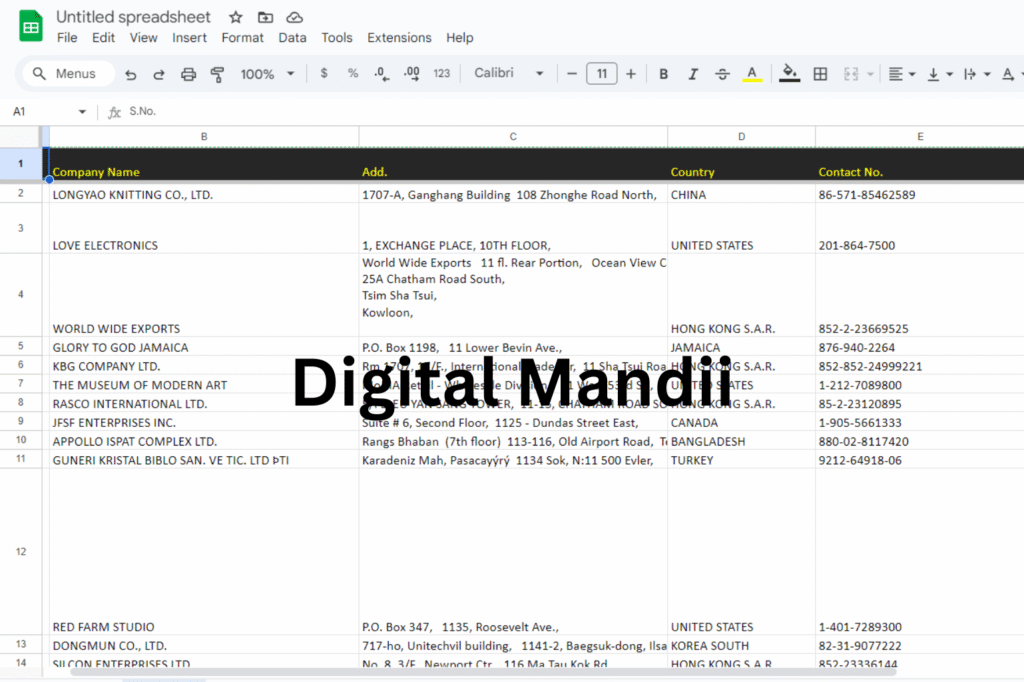Format as currency with dollar icon

tap(323, 74)
